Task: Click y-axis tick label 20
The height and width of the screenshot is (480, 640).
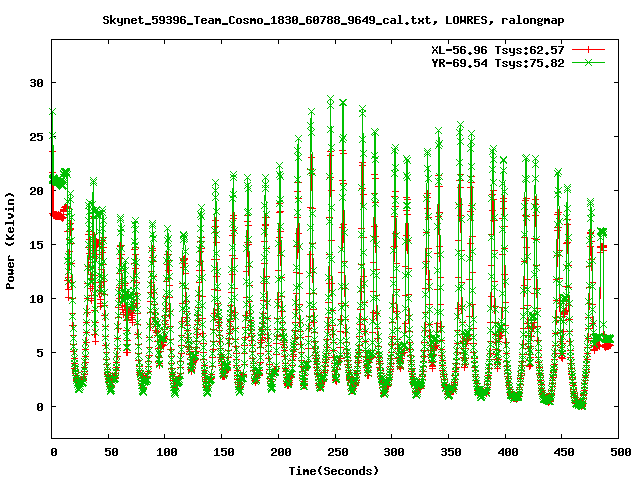Action: point(36,191)
